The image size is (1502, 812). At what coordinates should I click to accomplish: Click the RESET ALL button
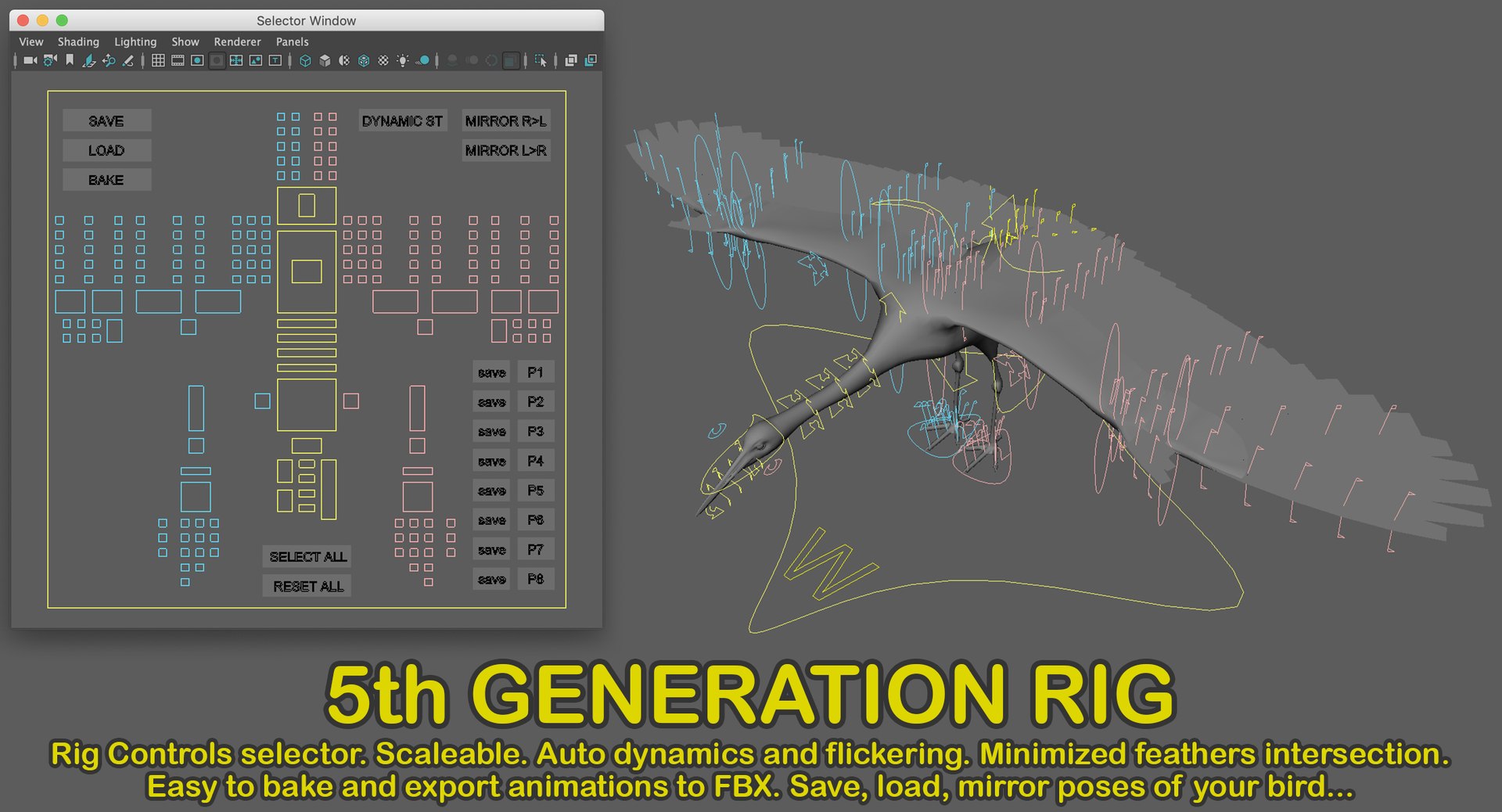pyautogui.click(x=307, y=587)
